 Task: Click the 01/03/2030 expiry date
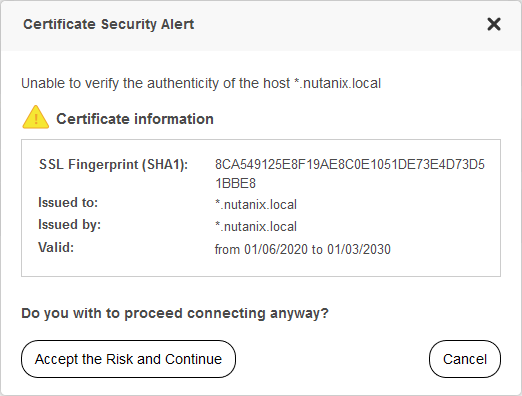point(359,249)
